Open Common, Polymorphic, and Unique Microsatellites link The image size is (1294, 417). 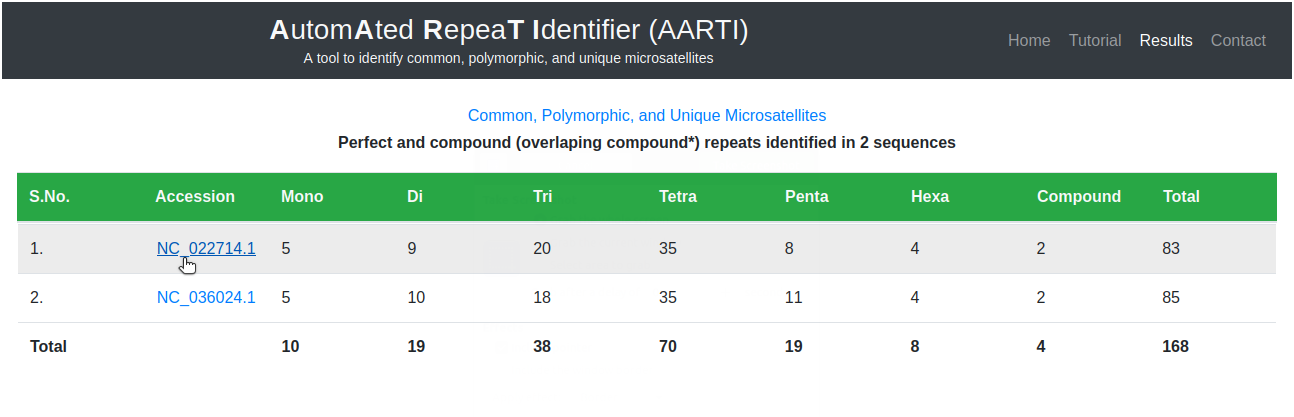pos(647,115)
